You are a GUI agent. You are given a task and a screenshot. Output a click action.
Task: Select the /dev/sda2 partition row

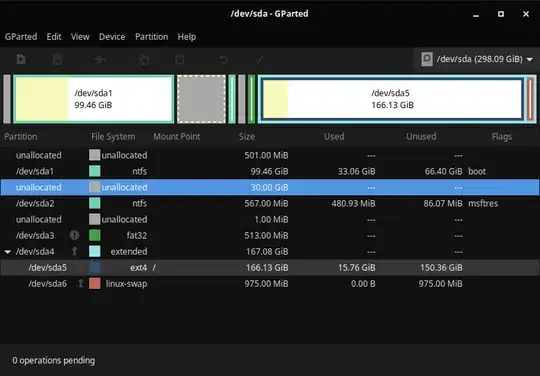coord(270,203)
